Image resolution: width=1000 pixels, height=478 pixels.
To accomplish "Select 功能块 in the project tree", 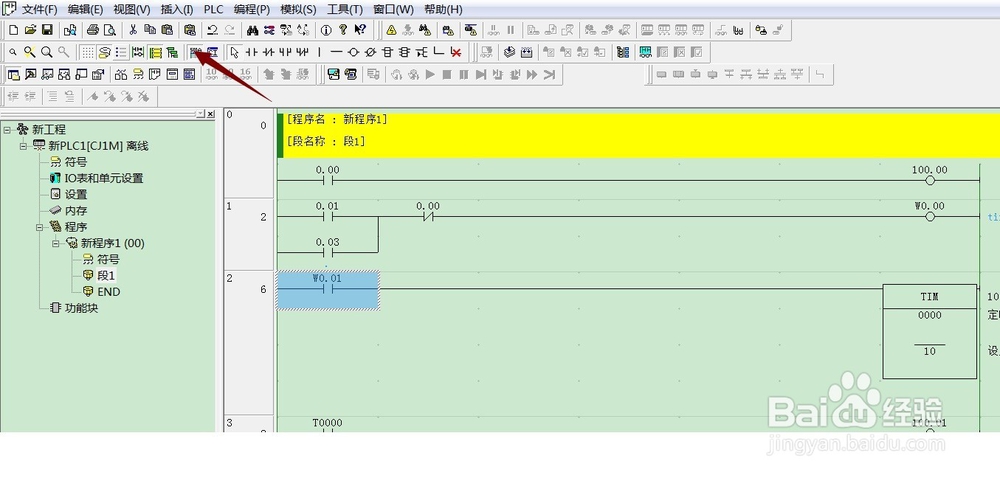I will point(82,308).
